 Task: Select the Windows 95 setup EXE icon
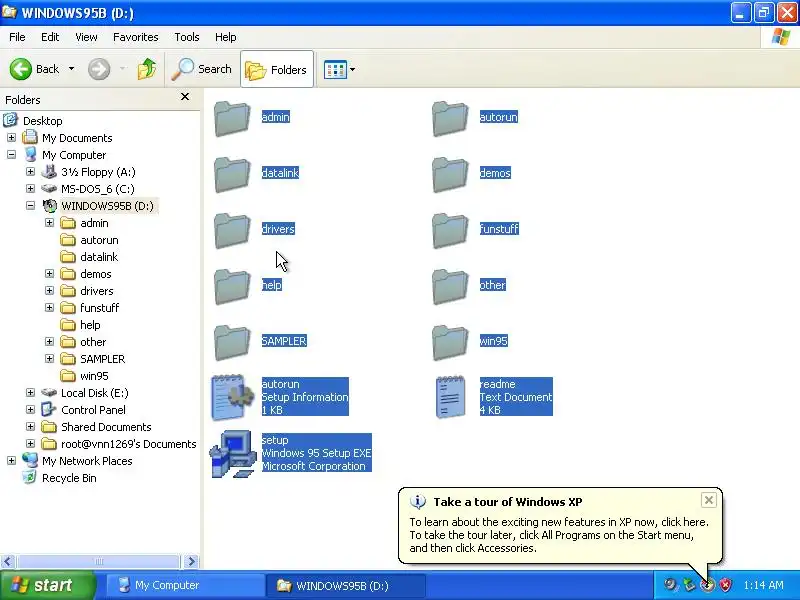[x=233, y=454]
